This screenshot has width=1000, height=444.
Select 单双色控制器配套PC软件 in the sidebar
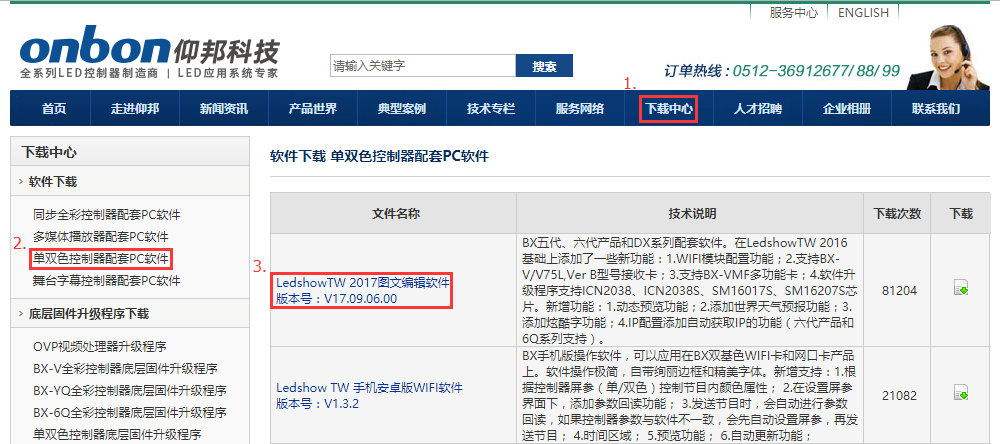[x=101, y=259]
